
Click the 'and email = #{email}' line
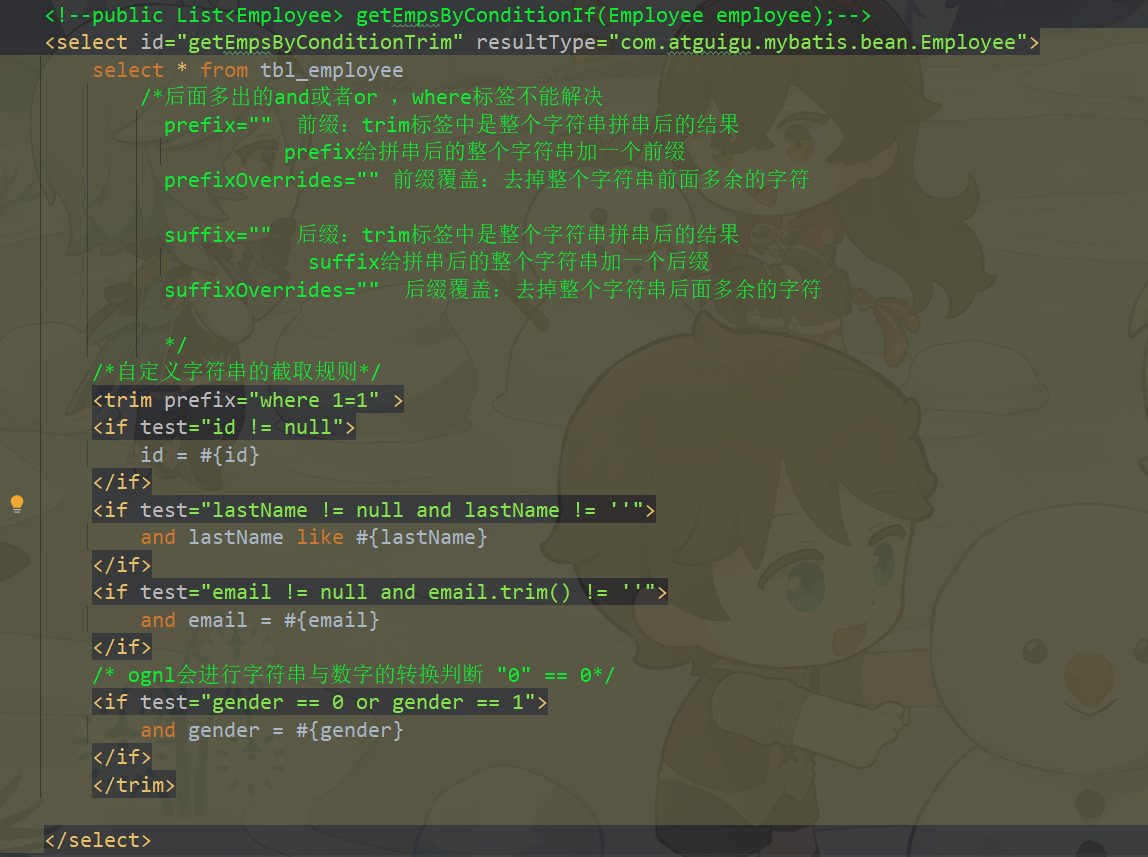click(260, 621)
